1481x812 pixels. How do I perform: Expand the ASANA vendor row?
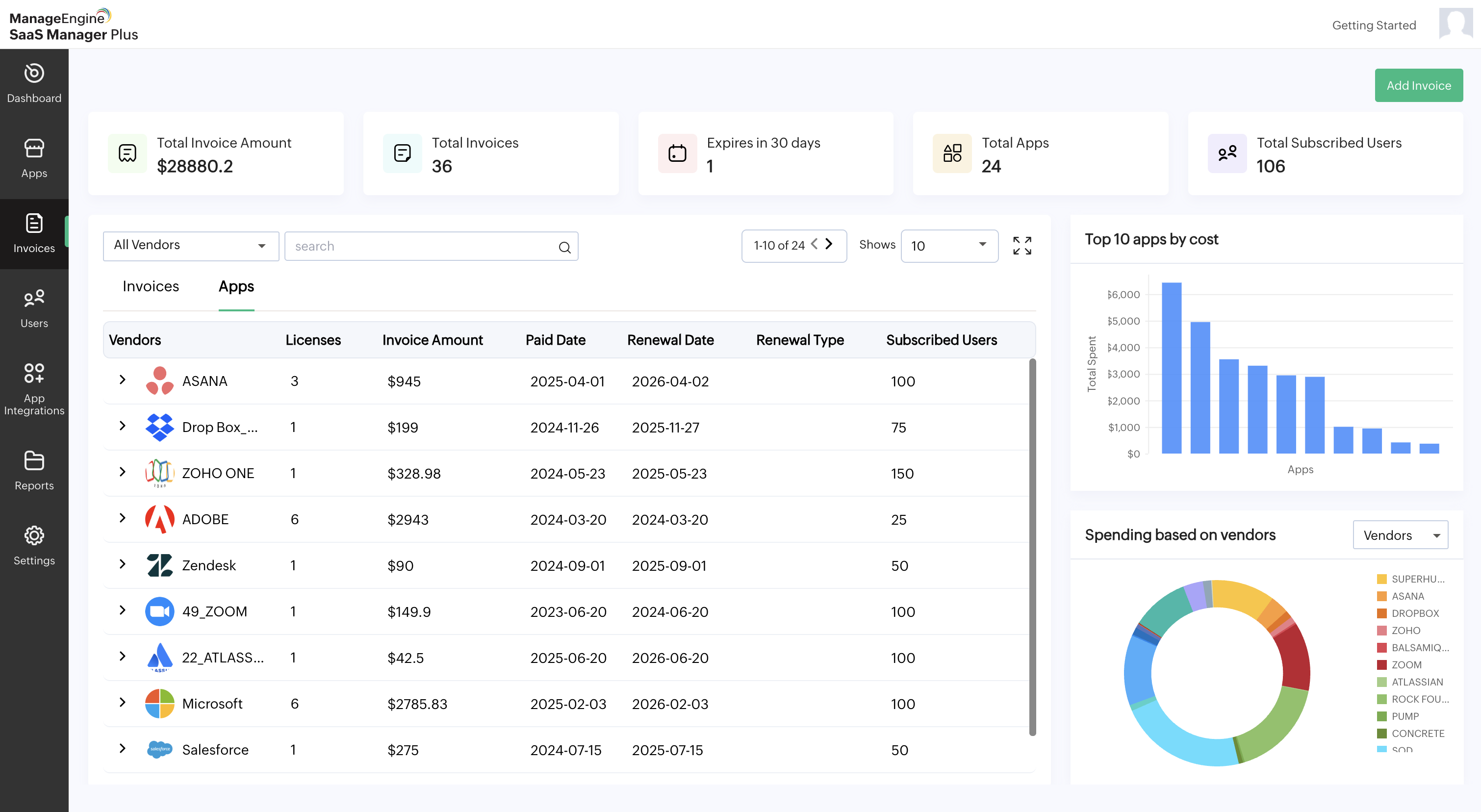(122, 380)
